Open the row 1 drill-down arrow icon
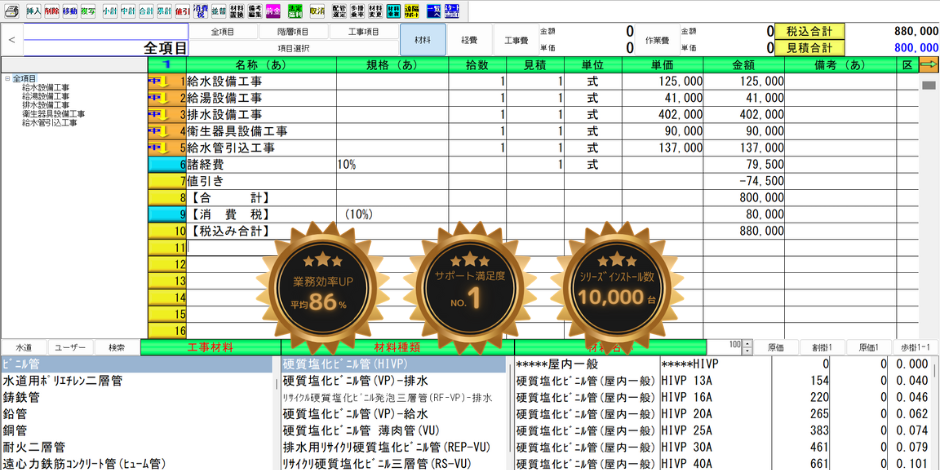 click(x=159, y=81)
